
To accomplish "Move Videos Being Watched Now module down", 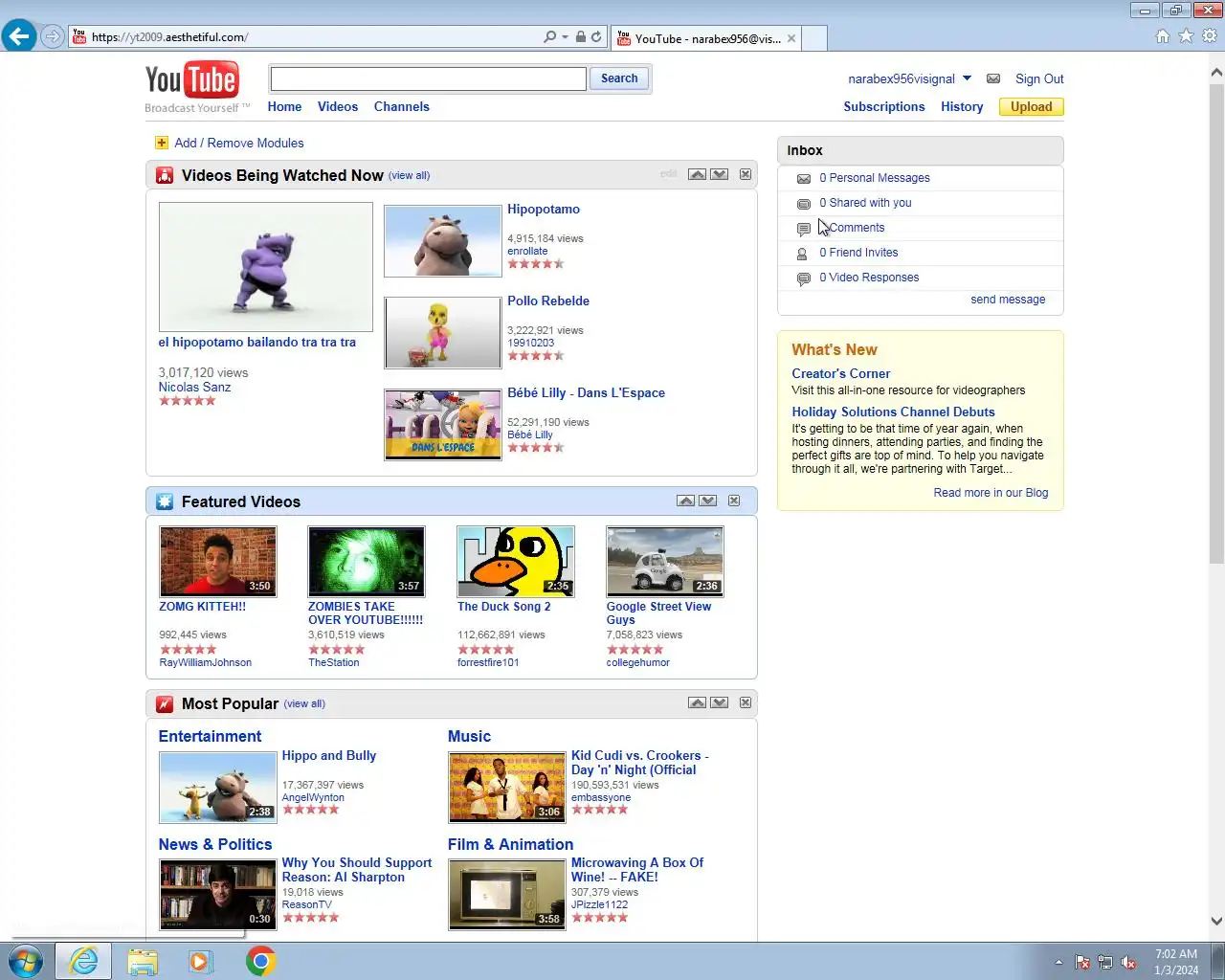I will pos(720,174).
